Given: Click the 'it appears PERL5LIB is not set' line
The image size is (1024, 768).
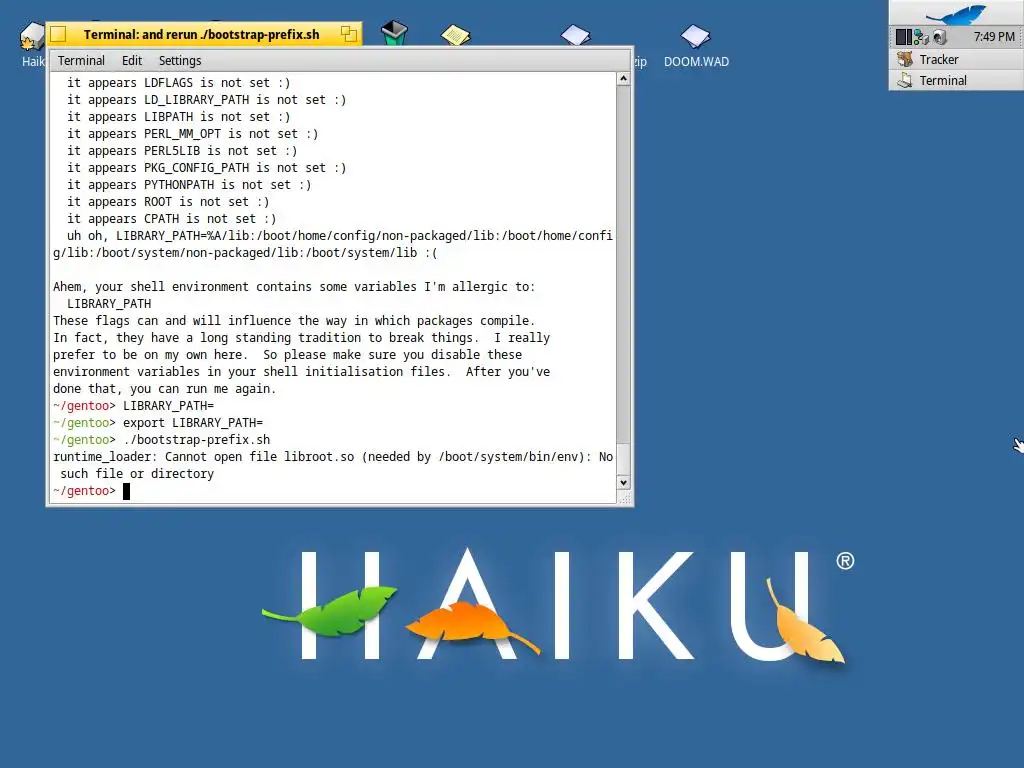Looking at the screenshot, I should (182, 151).
